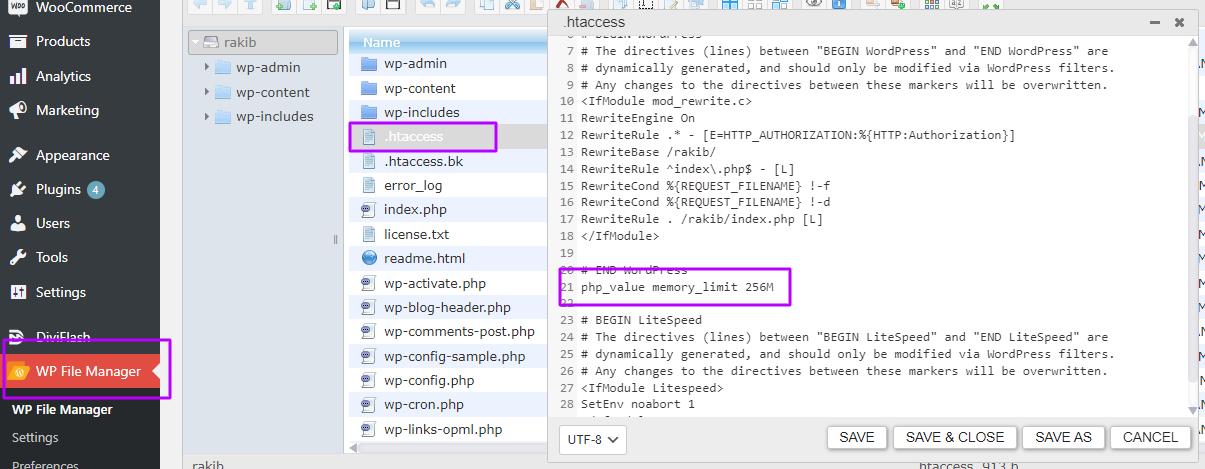Click the SAVE button
Screen dimensions: 1205x469
(857, 437)
